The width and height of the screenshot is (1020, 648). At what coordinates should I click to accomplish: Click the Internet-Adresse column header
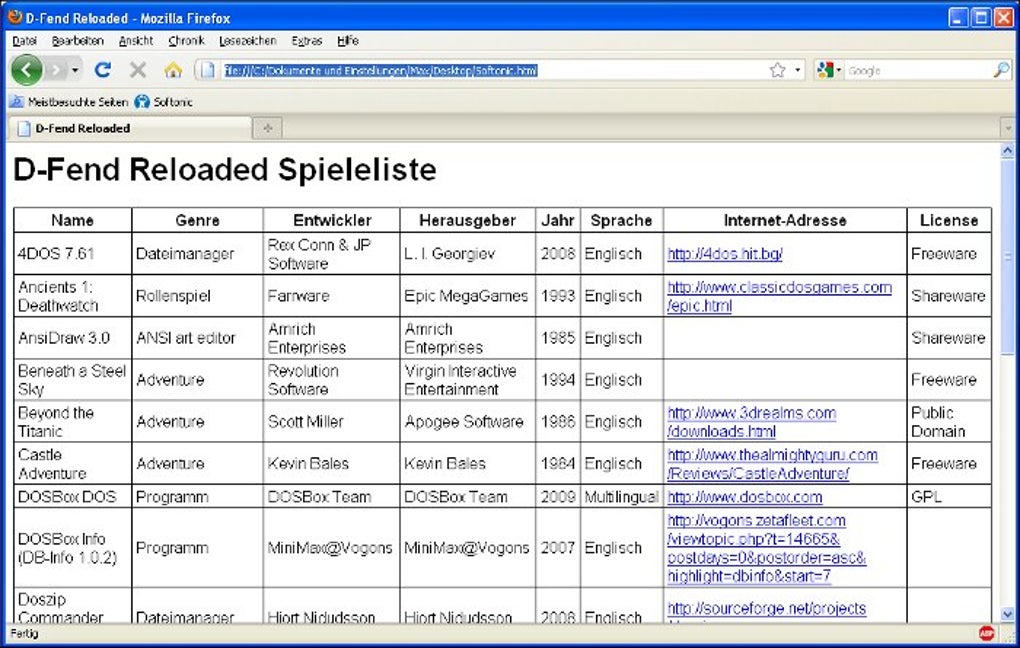point(785,220)
